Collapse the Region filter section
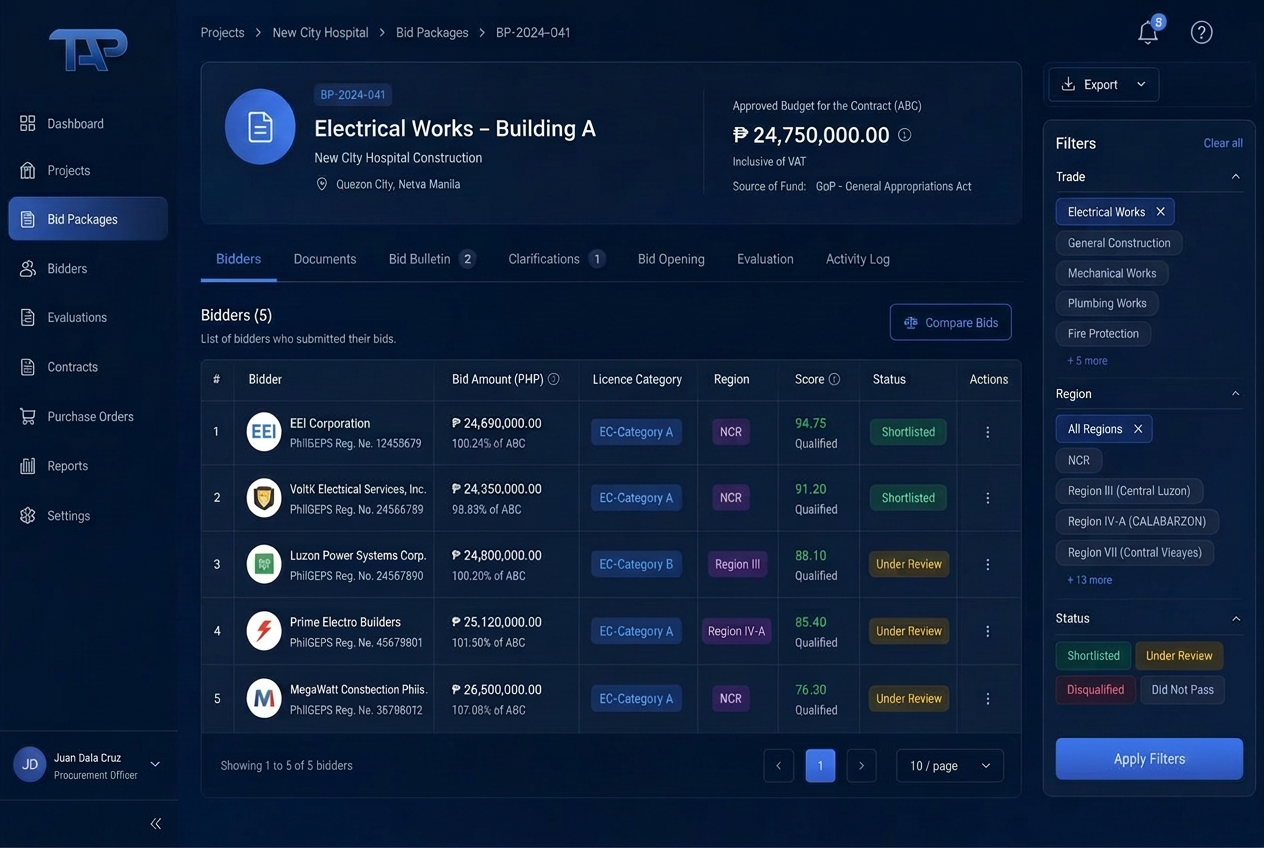Screen dimensions: 1264x848 click(1235, 394)
